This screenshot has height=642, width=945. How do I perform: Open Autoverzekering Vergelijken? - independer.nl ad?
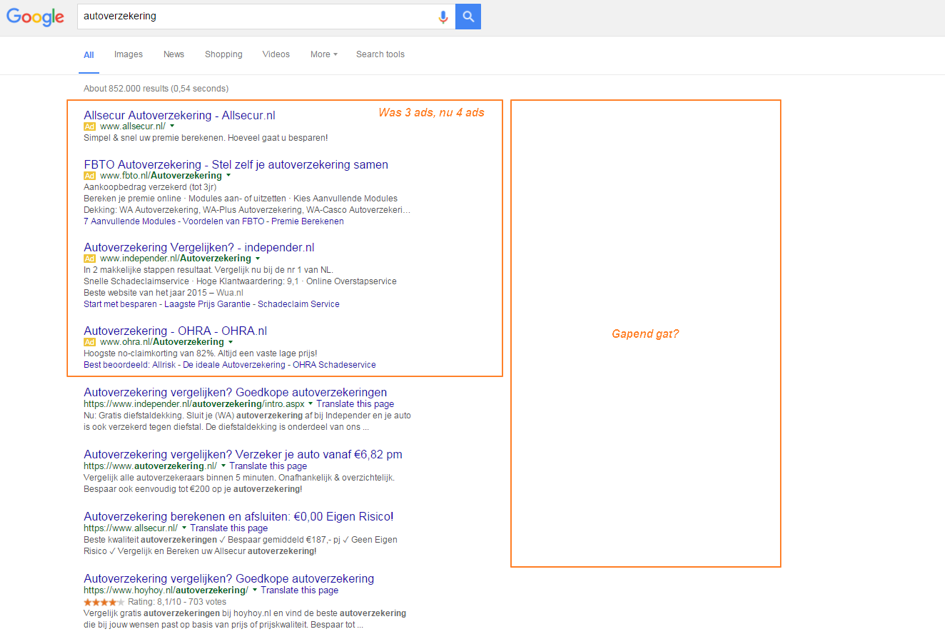[199, 247]
